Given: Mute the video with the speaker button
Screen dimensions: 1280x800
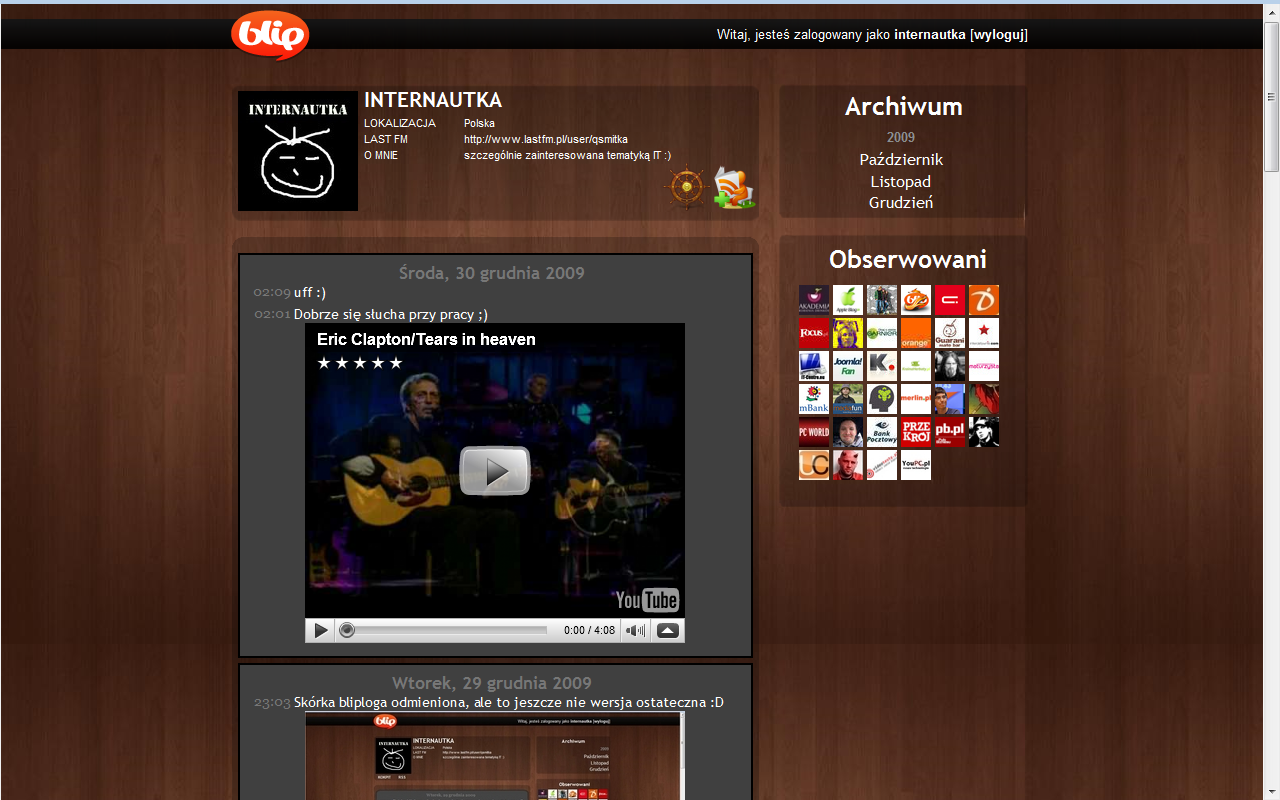Looking at the screenshot, I should tap(635, 630).
